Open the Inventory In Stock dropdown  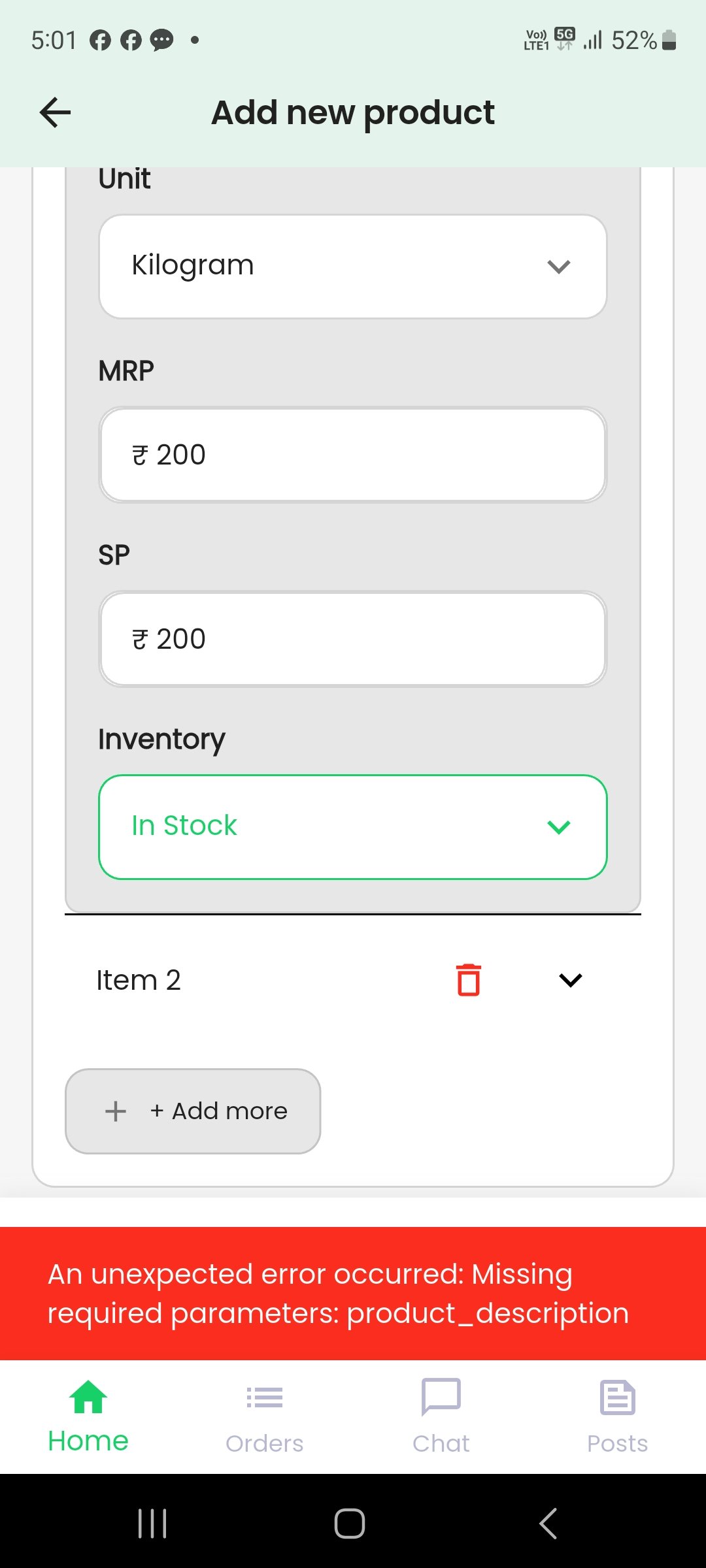point(353,827)
